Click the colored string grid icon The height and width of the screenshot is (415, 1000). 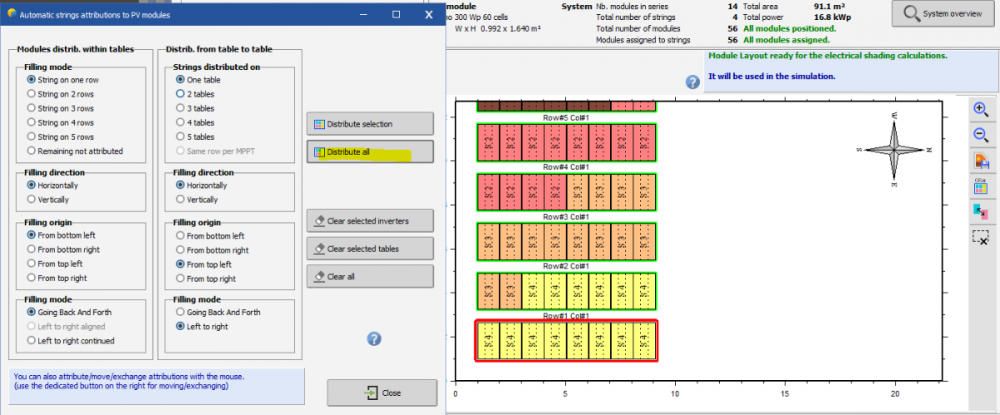coord(981,186)
